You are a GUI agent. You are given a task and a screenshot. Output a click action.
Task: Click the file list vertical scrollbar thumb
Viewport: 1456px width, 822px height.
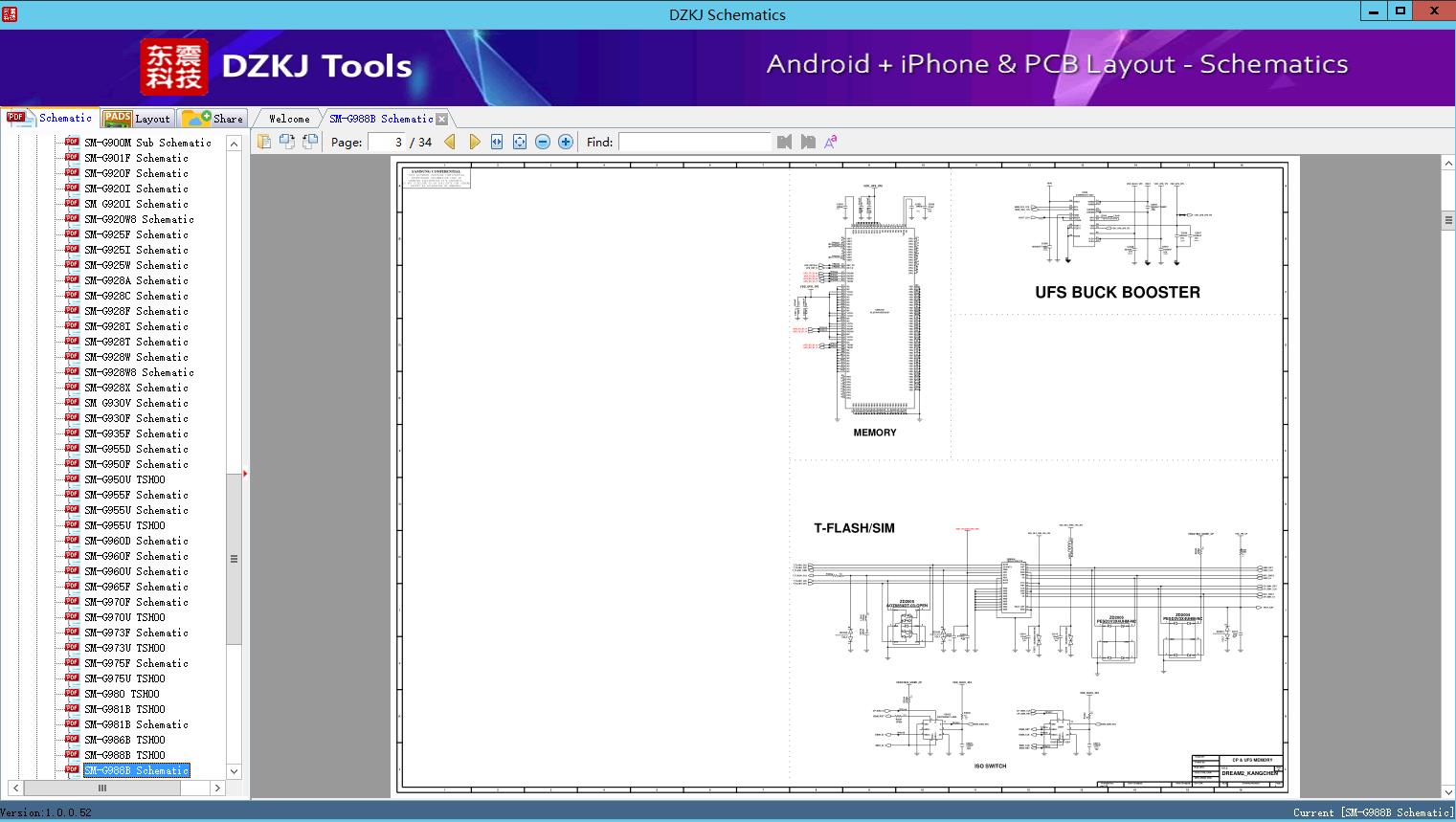click(x=234, y=559)
